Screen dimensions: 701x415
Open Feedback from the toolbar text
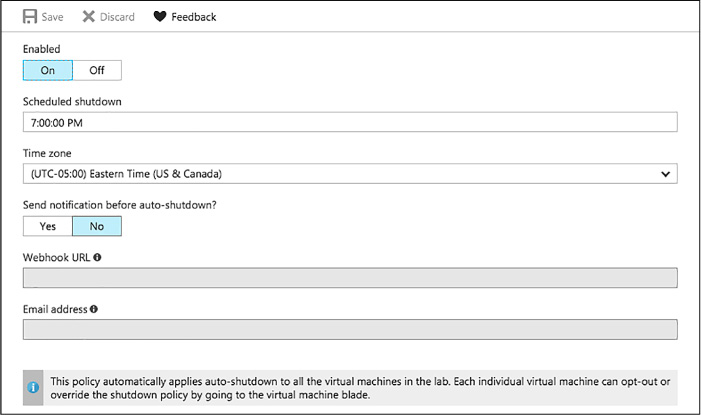(194, 17)
